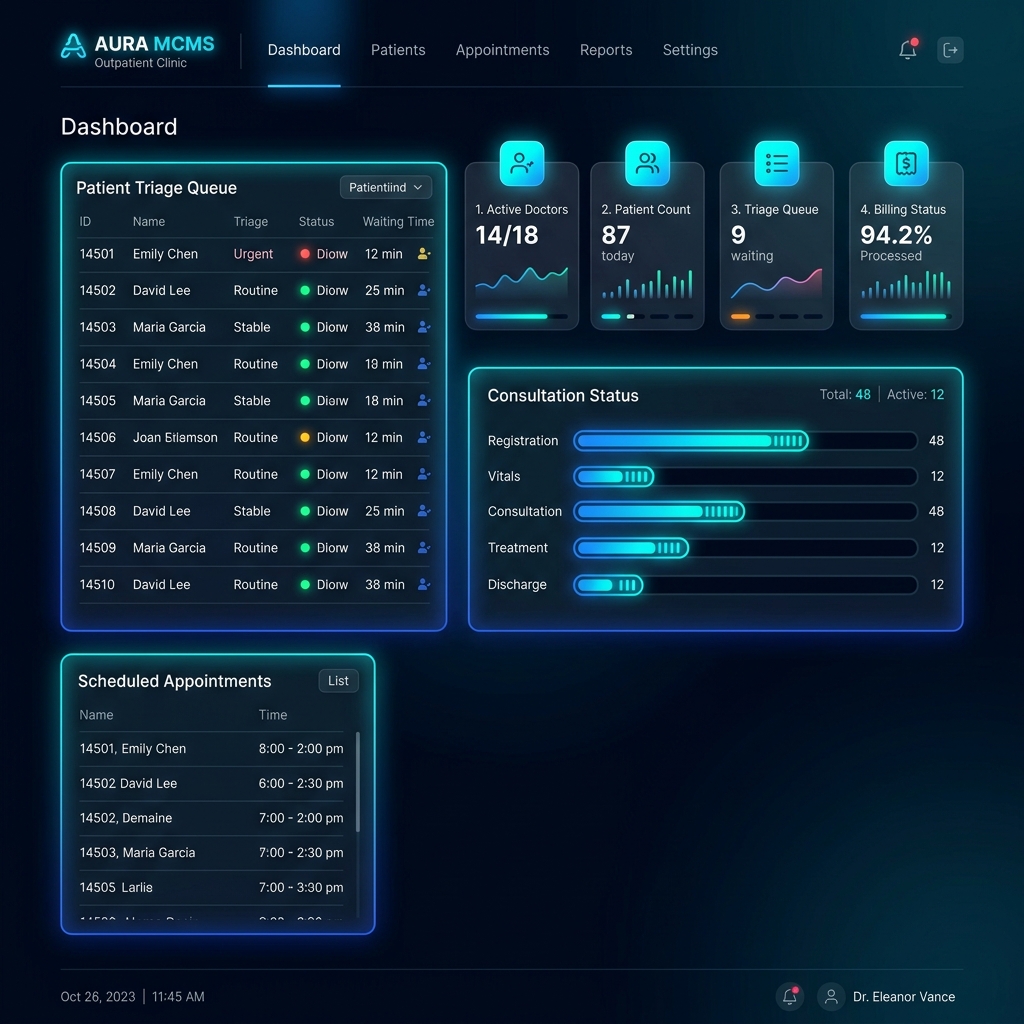The width and height of the screenshot is (1024, 1024).
Task: Click the Vitals progress bar
Action: pyautogui.click(x=745, y=476)
